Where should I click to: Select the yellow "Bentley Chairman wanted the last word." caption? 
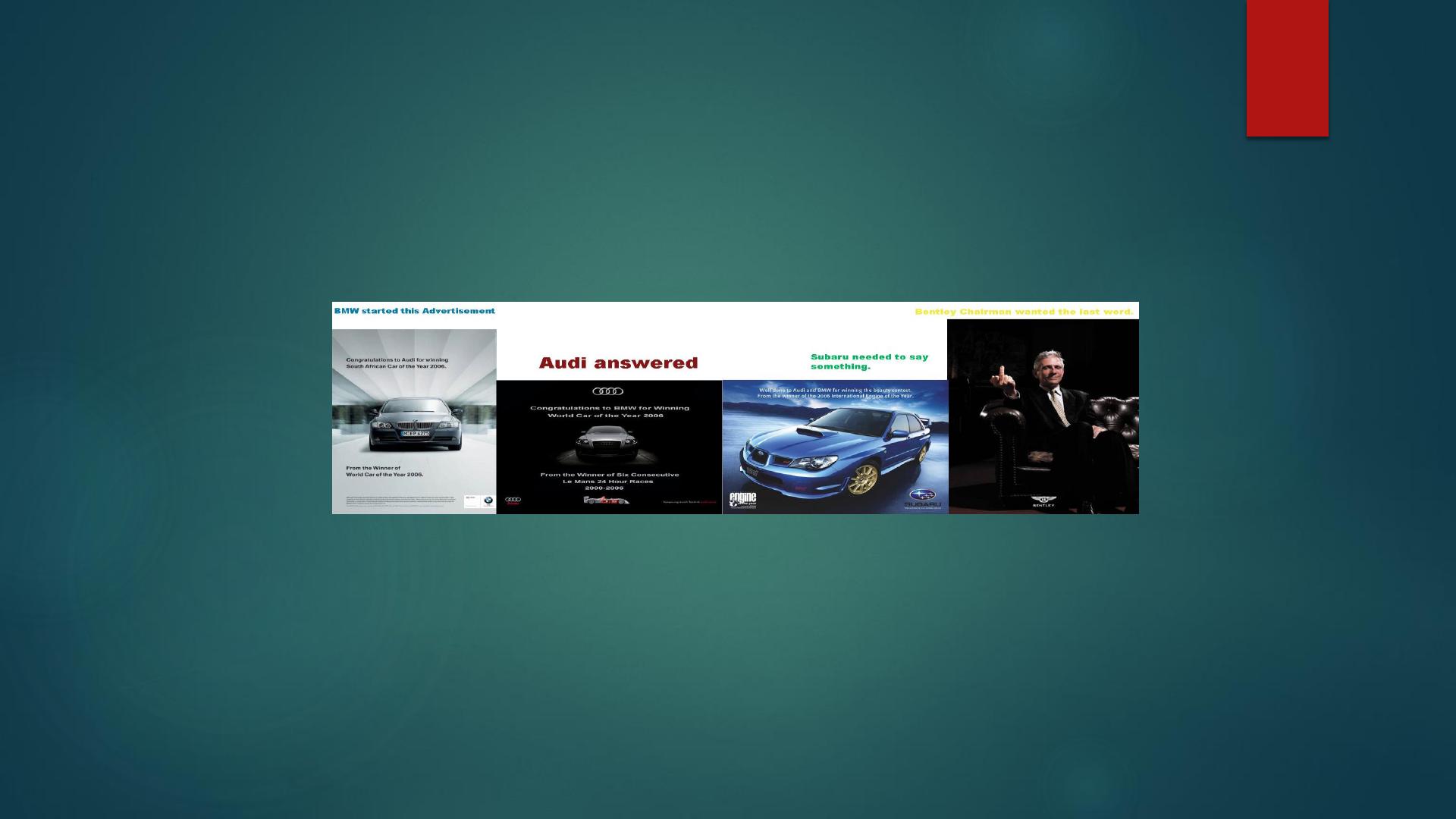pos(1024,312)
